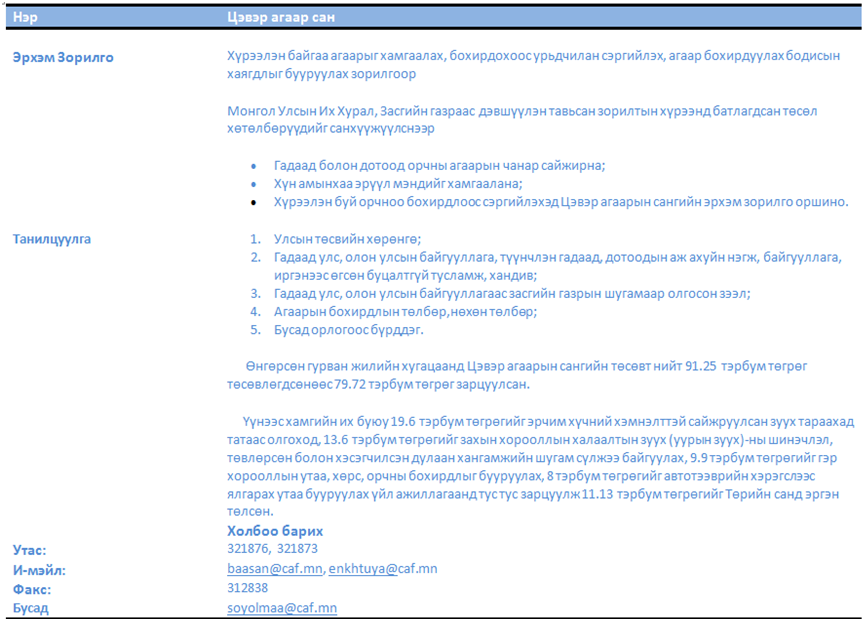
Task: Open the soyolmaa@caf.mn email link
Action: point(282,608)
